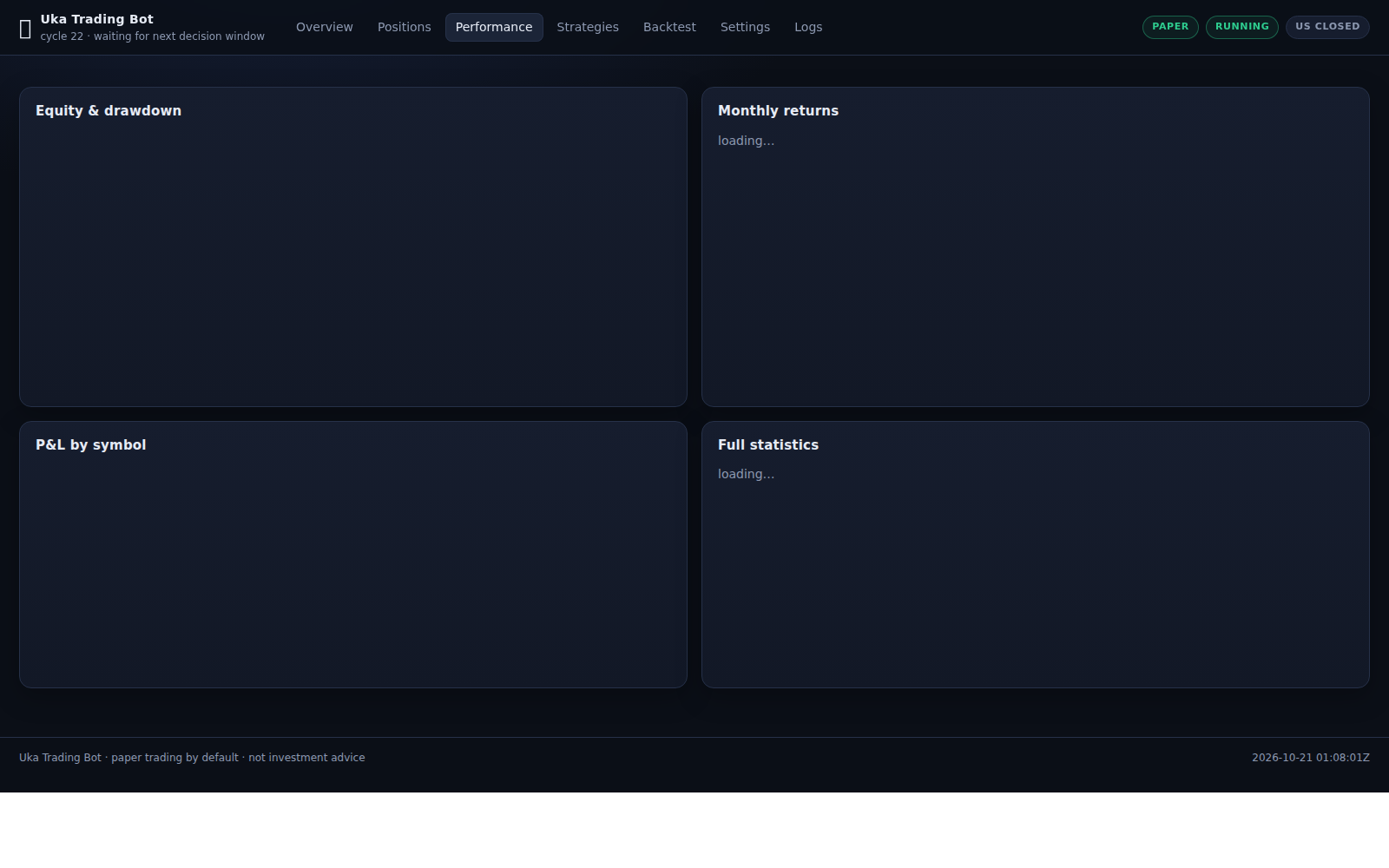This screenshot has width=1389, height=868.
Task: Select the Performance tab
Action: point(494,27)
